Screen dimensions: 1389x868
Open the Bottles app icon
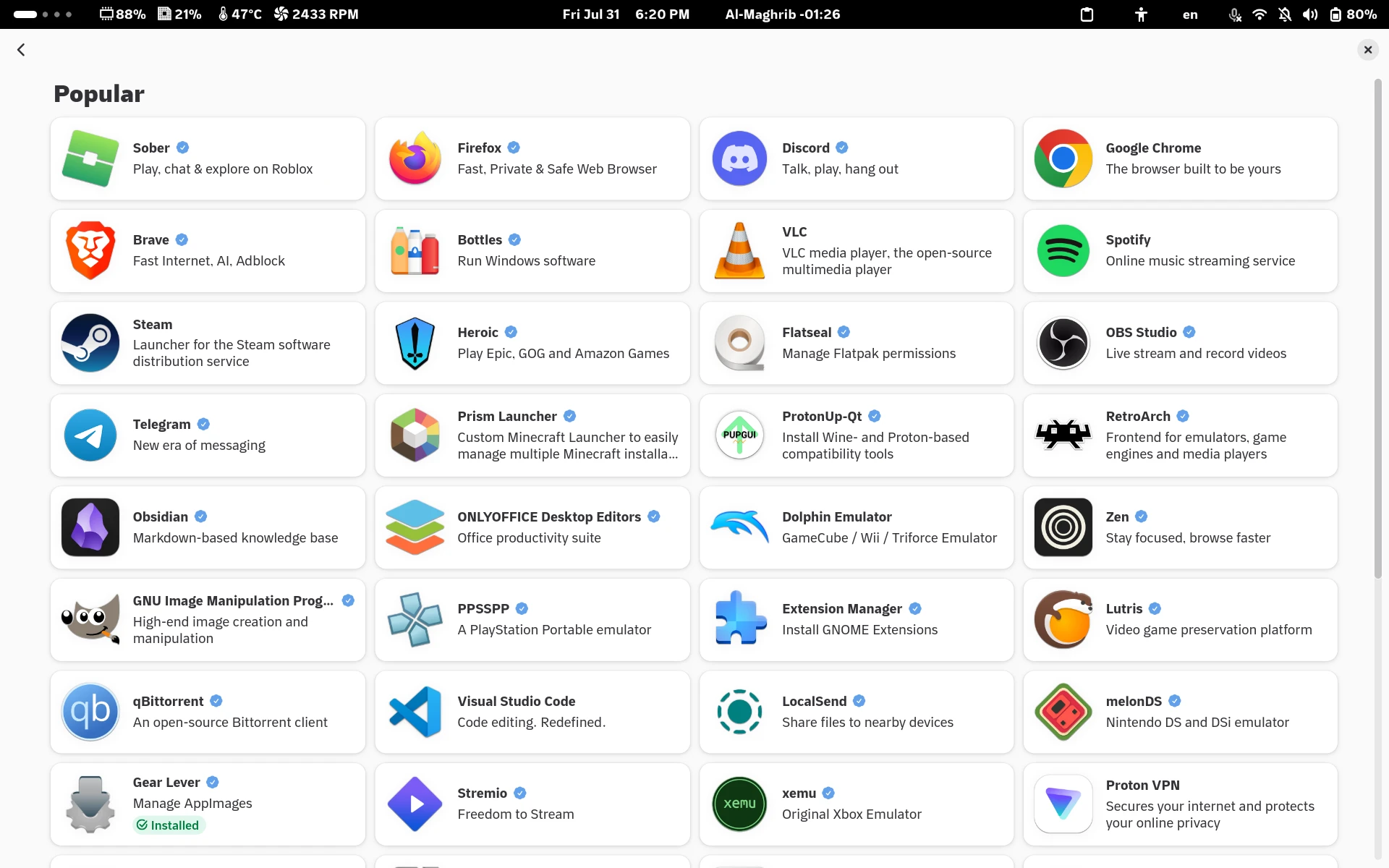415,251
